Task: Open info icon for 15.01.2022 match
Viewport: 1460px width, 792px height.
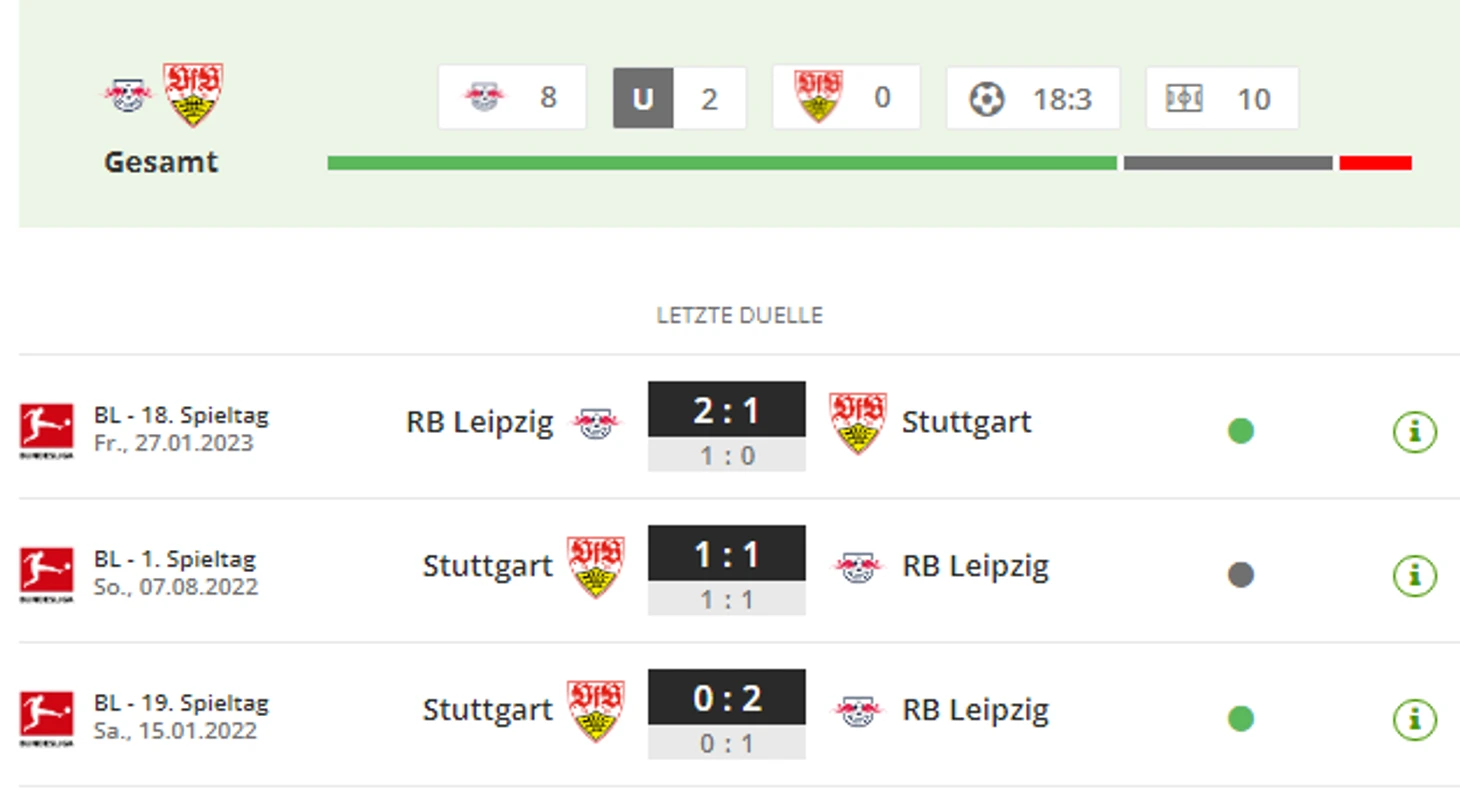Action: pos(1414,720)
